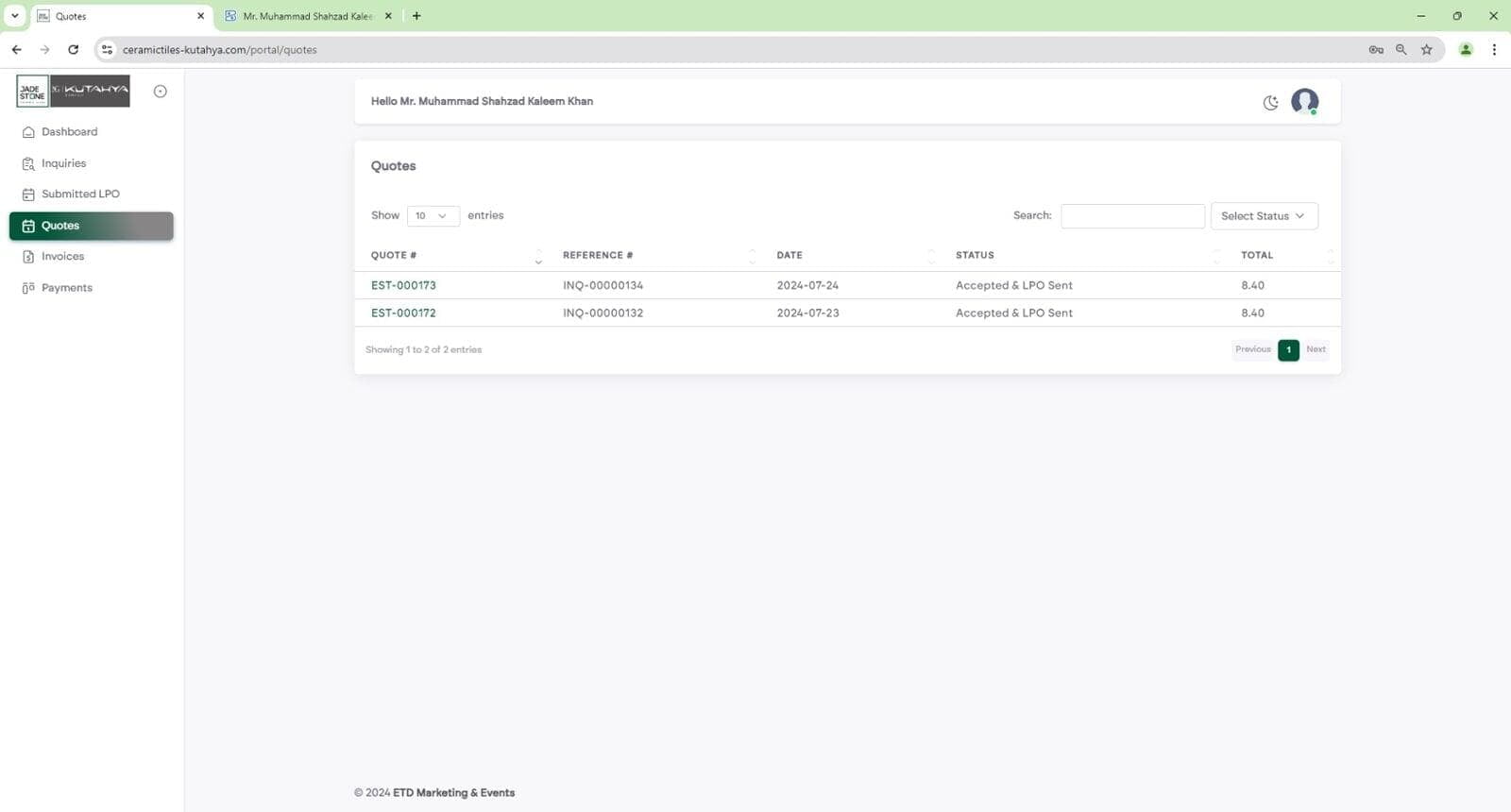The image size is (1511, 812).
Task: Open the browser zoom magnifier icon
Action: point(1401,50)
